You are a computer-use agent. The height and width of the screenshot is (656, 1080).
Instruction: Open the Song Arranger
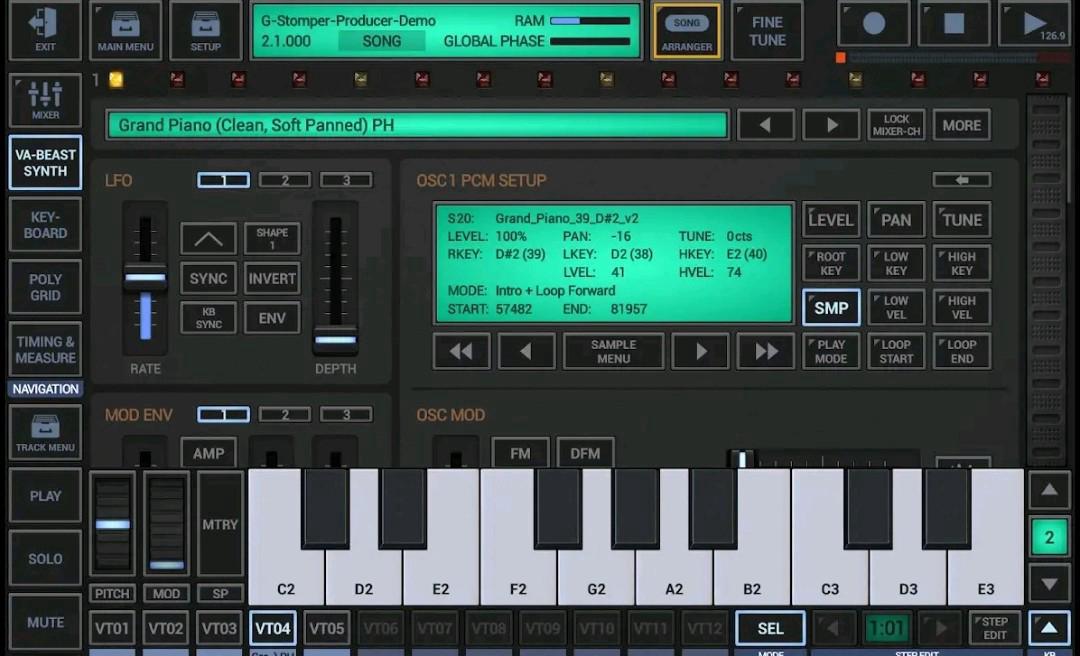687,30
